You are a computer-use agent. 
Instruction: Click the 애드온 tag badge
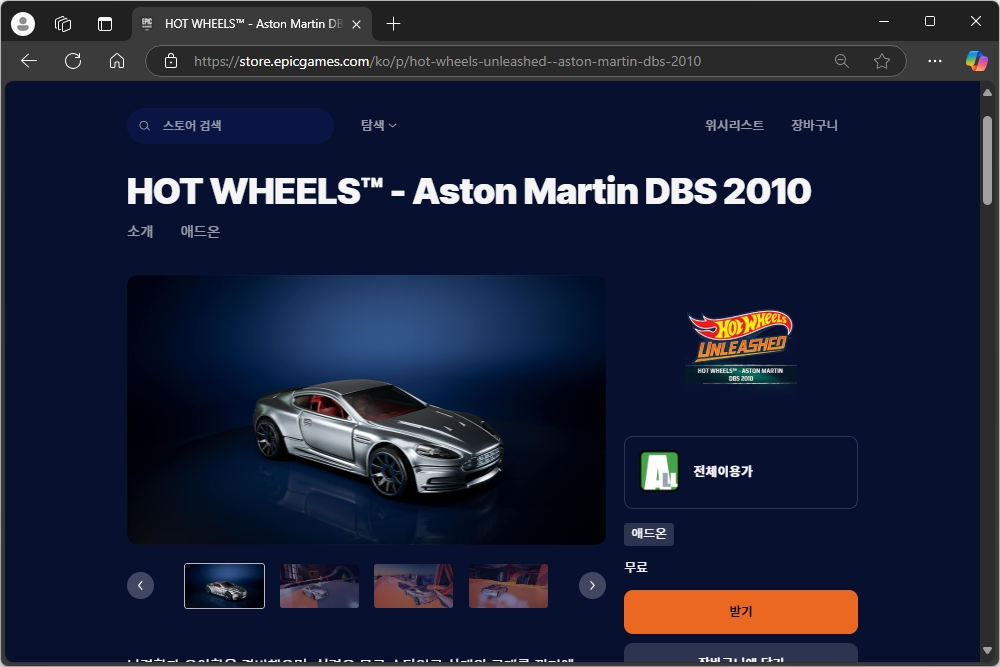649,534
